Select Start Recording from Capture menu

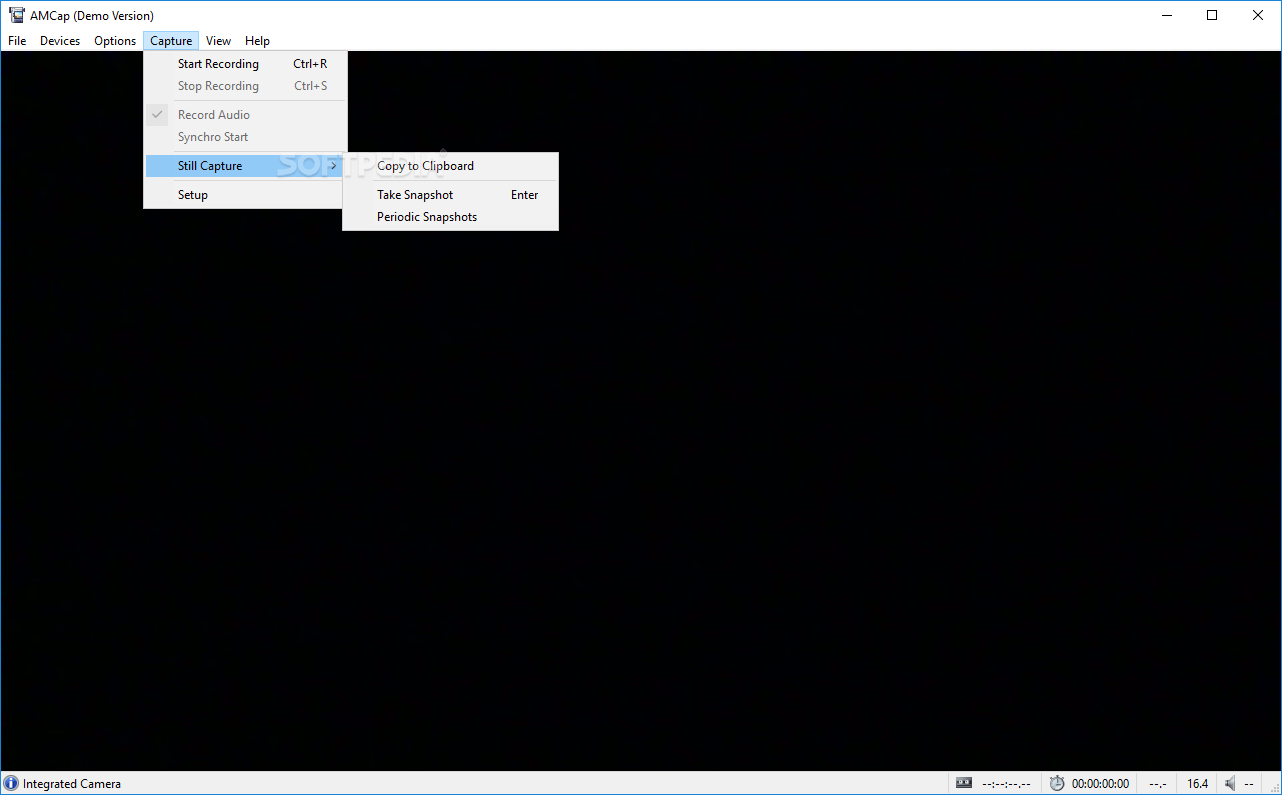click(218, 63)
